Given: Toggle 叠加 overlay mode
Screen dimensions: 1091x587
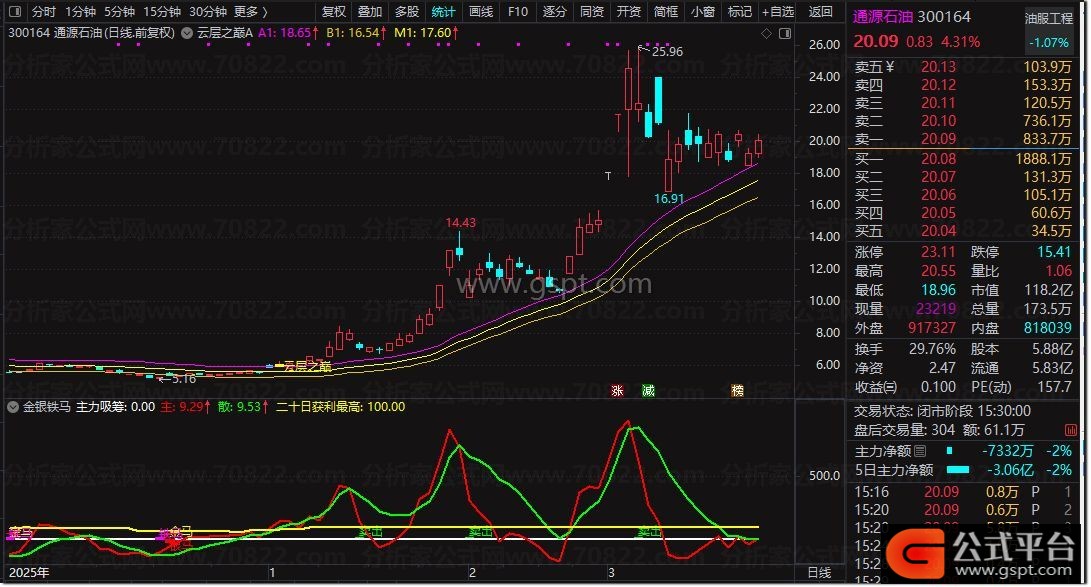Looking at the screenshot, I should (370, 12).
